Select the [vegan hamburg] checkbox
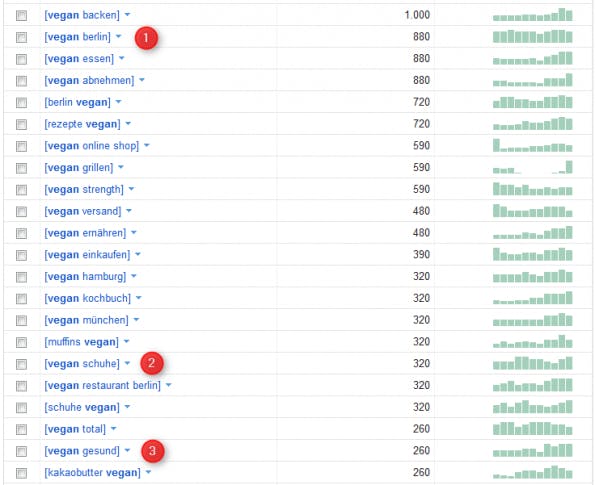The height and width of the screenshot is (485, 595). (x=21, y=277)
